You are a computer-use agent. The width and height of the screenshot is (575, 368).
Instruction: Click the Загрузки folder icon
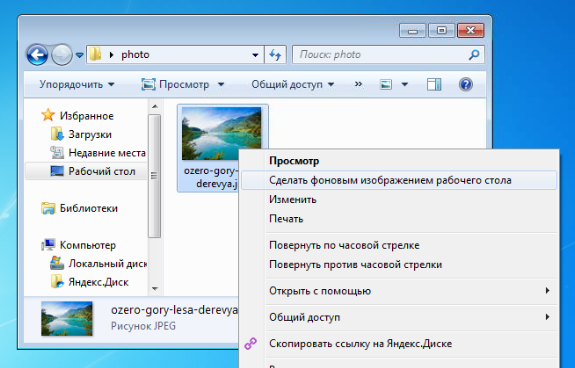pyautogui.click(x=57, y=134)
